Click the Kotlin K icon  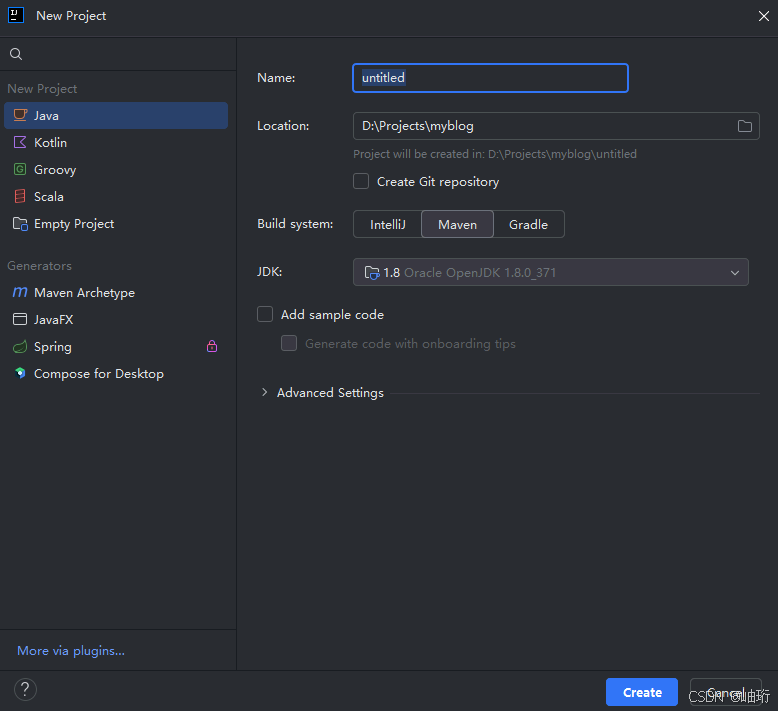click(20, 142)
